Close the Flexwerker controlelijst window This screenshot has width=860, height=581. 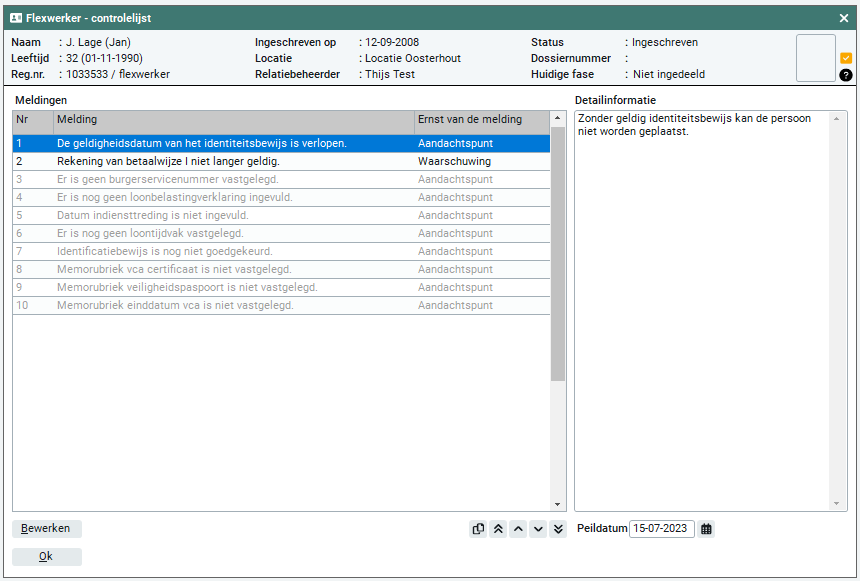point(844,18)
